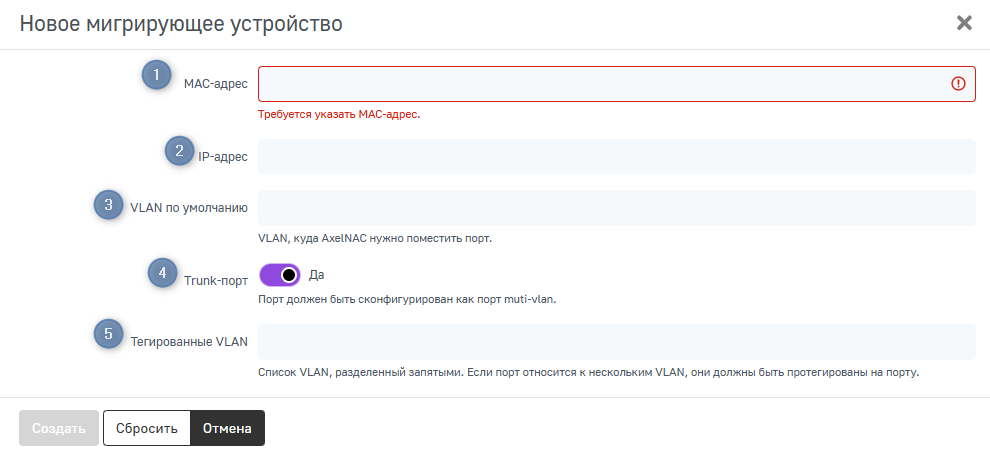Click the Тегированные VLAN input field
Image resolution: width=990 pixels, height=456 pixels.
point(616,342)
